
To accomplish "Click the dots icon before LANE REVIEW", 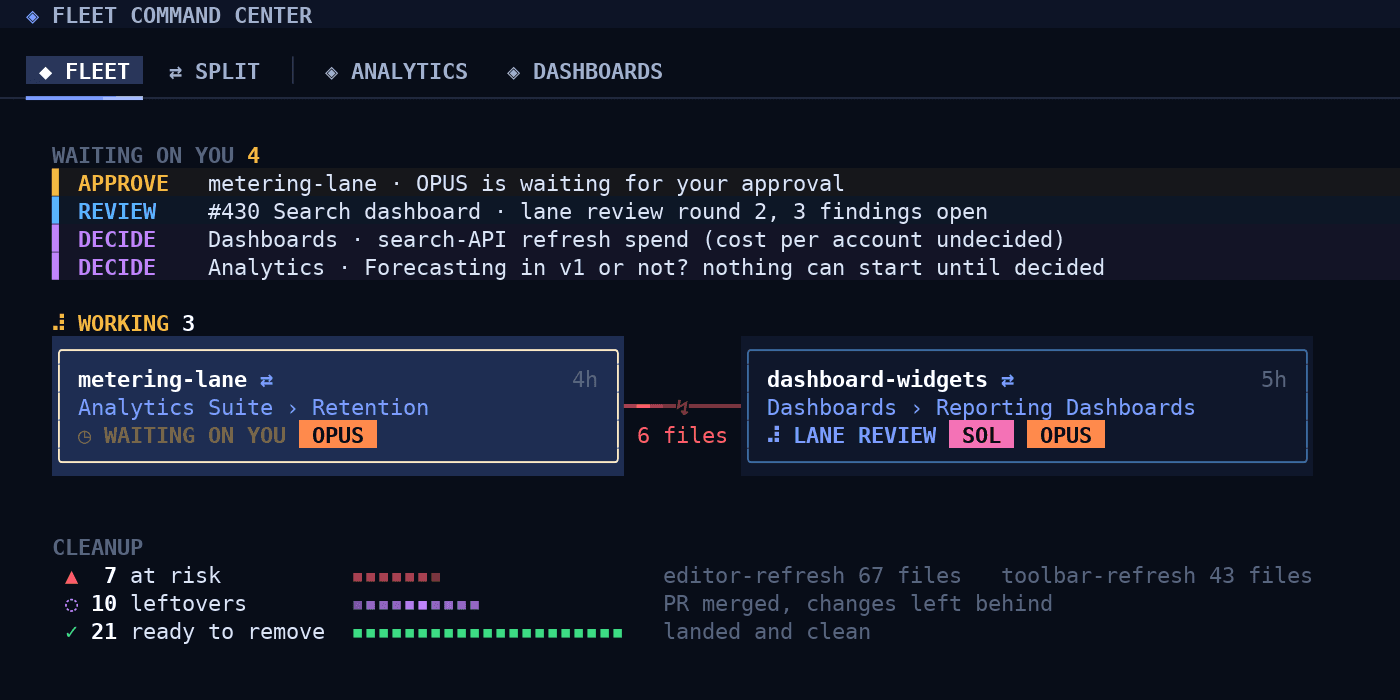I will [x=774, y=436].
